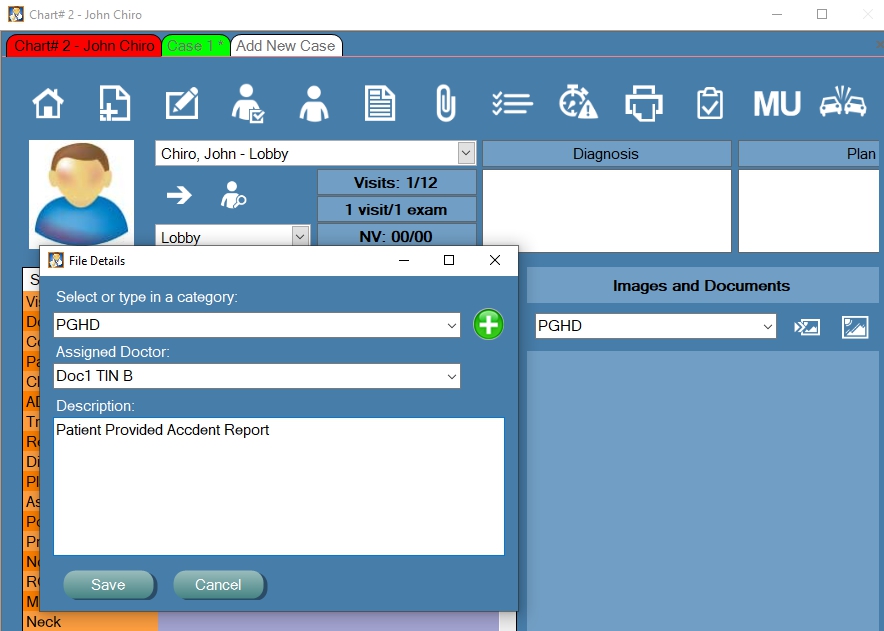Open the print icon
The height and width of the screenshot is (631, 884).
(644, 102)
